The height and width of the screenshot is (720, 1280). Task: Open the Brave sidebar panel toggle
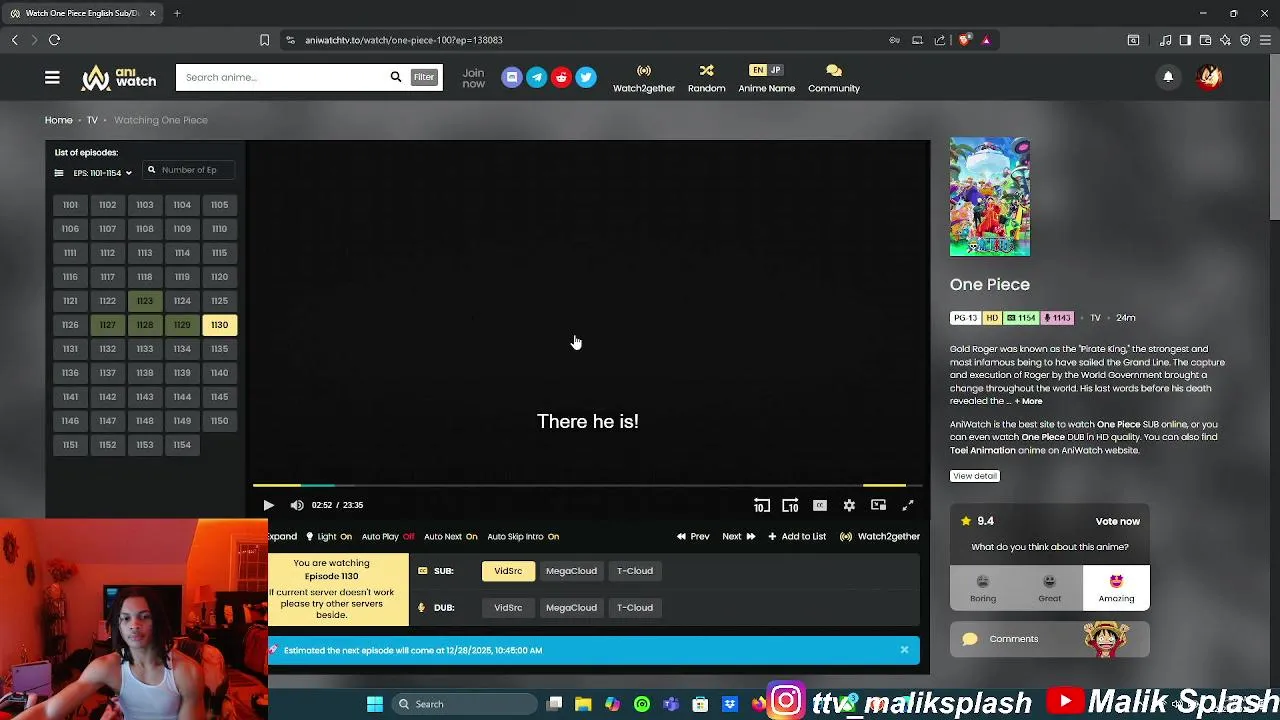click(1185, 40)
